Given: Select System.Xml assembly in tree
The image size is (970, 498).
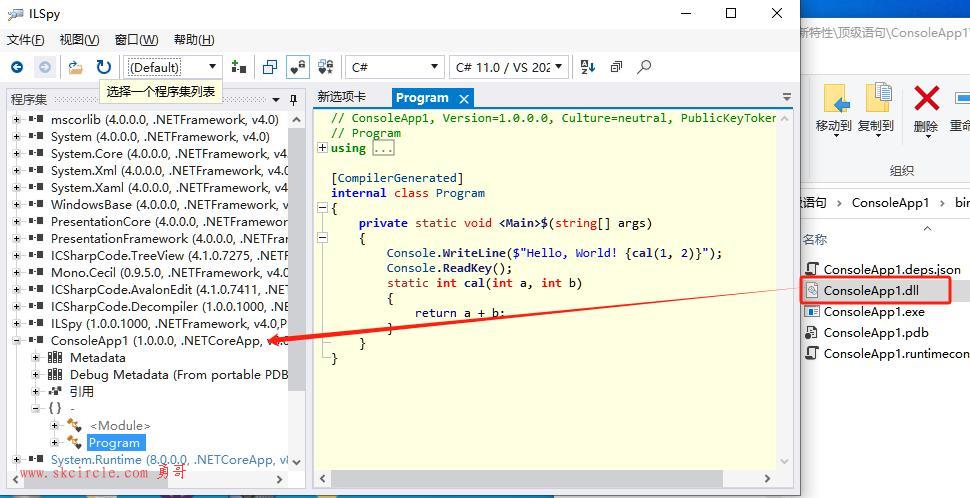Looking at the screenshot, I should (169, 171).
